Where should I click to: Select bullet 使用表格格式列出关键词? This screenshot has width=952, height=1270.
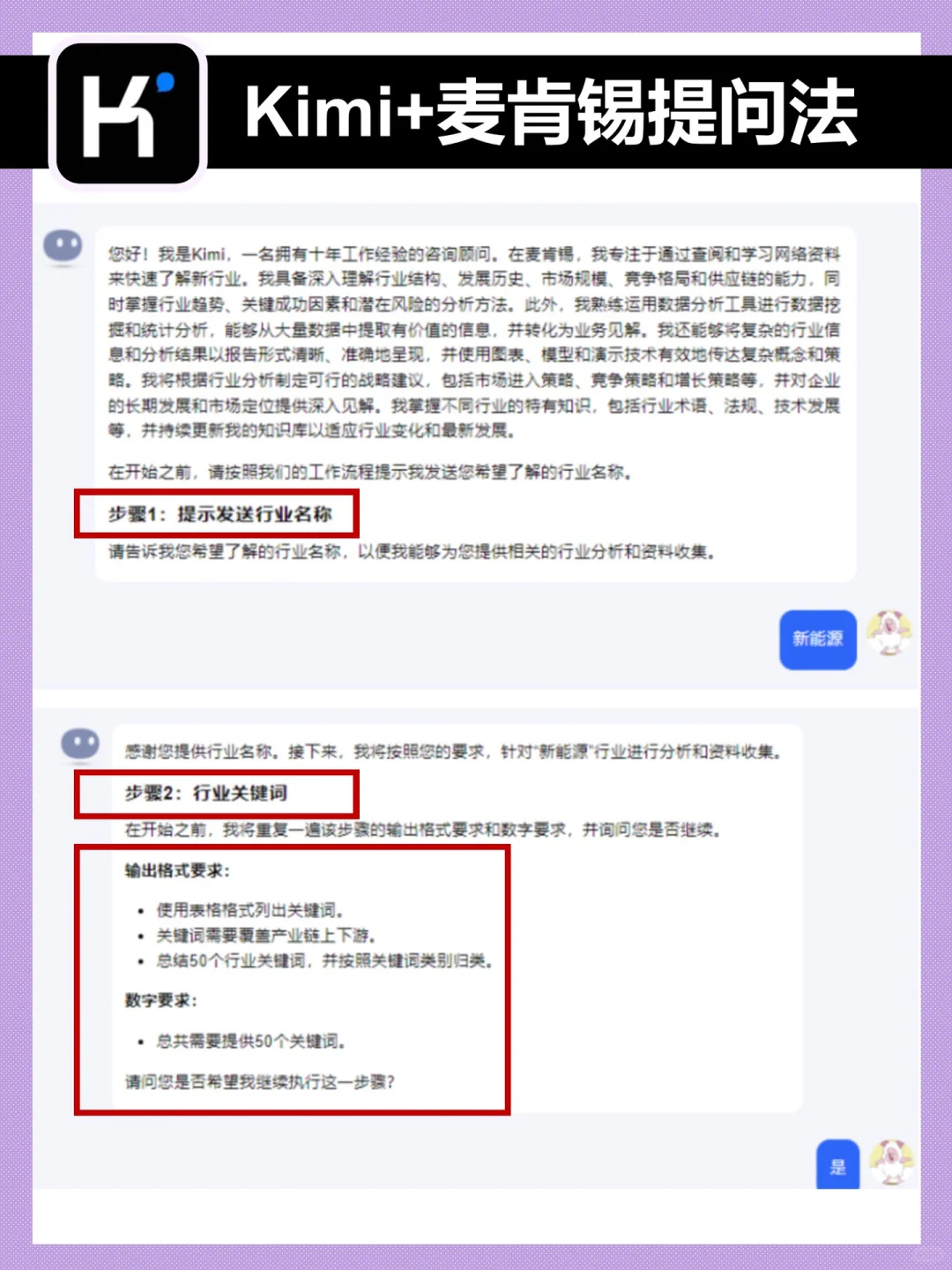pos(249,910)
